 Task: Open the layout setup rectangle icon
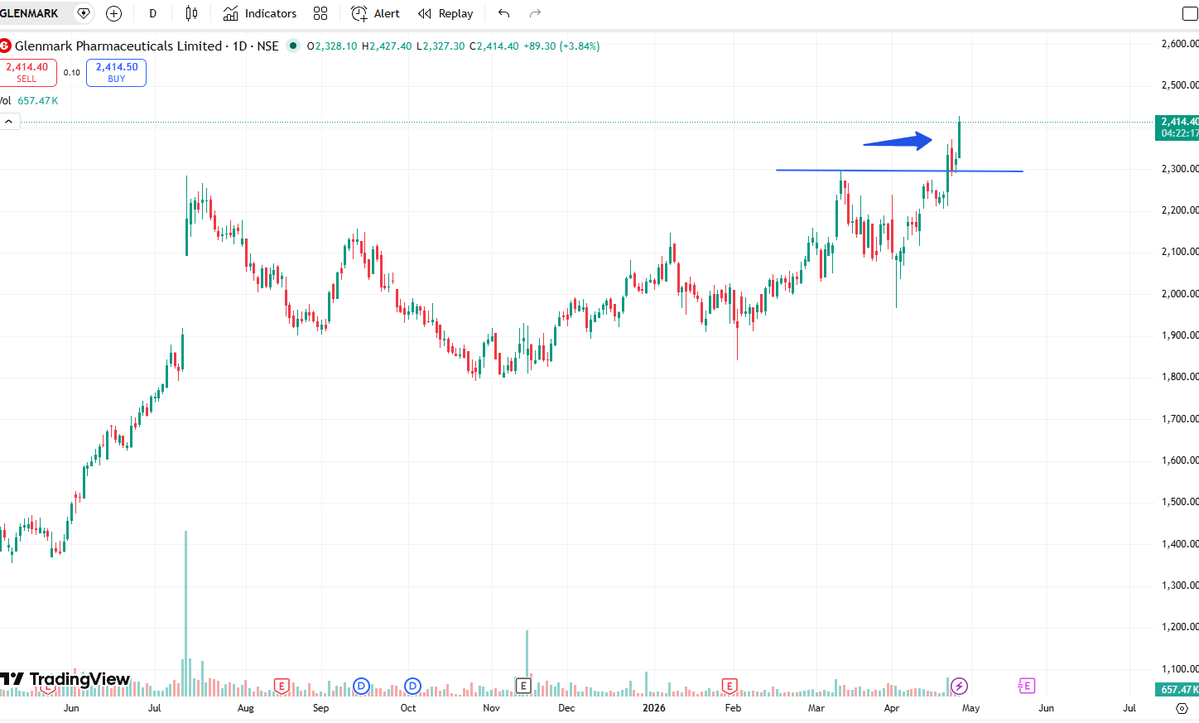[x=1190, y=14]
